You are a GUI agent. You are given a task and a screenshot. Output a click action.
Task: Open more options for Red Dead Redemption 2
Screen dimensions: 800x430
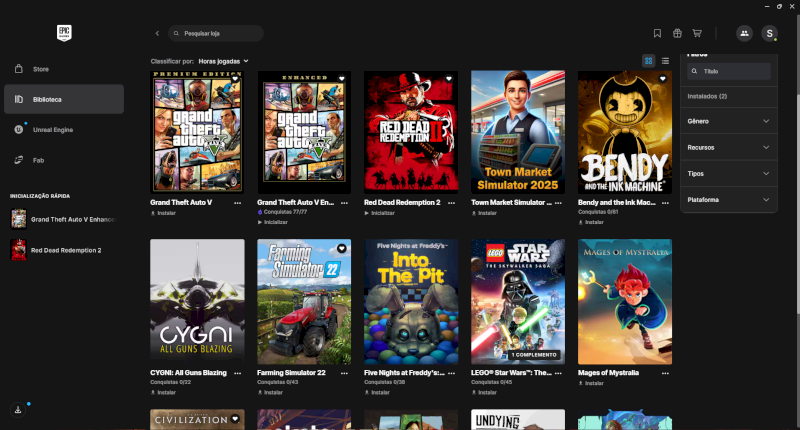(452, 203)
